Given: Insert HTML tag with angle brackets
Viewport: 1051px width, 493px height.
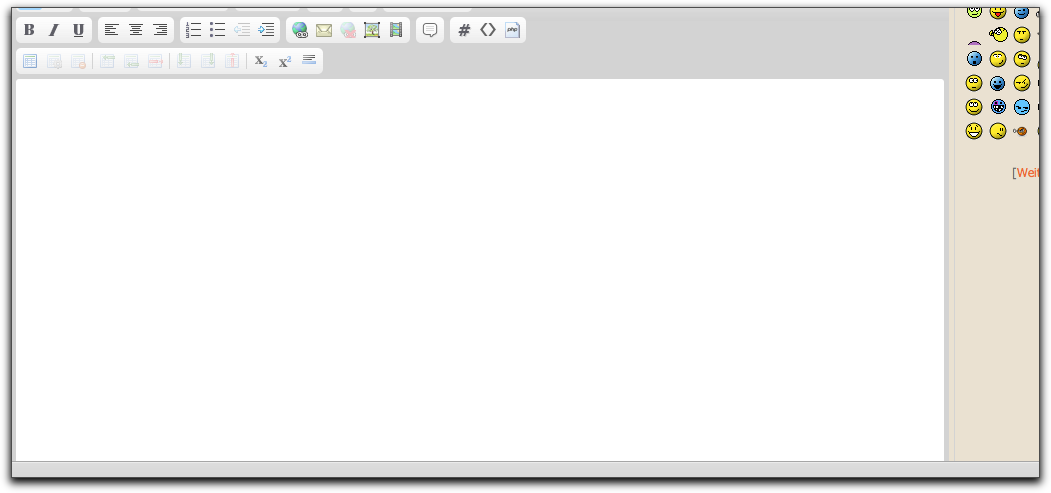Looking at the screenshot, I should coord(488,30).
